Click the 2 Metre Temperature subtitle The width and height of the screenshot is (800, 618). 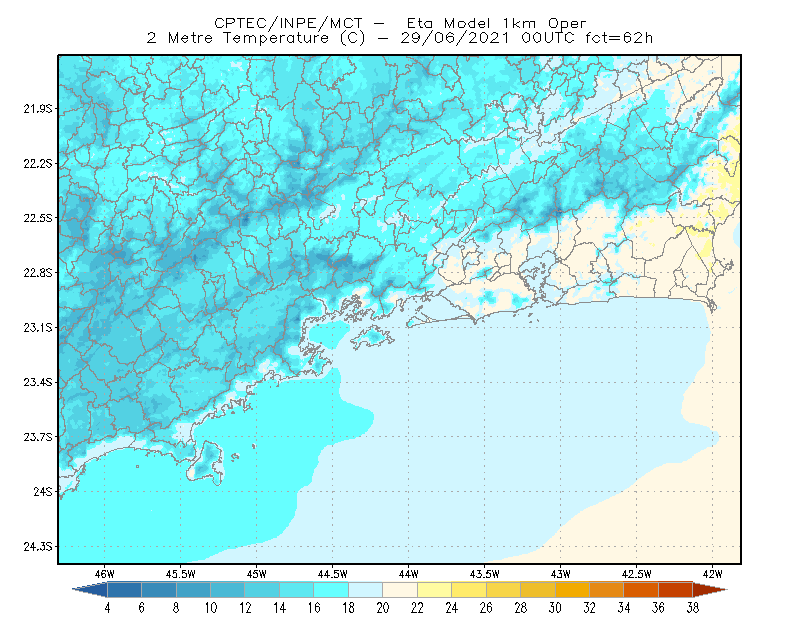point(238,38)
